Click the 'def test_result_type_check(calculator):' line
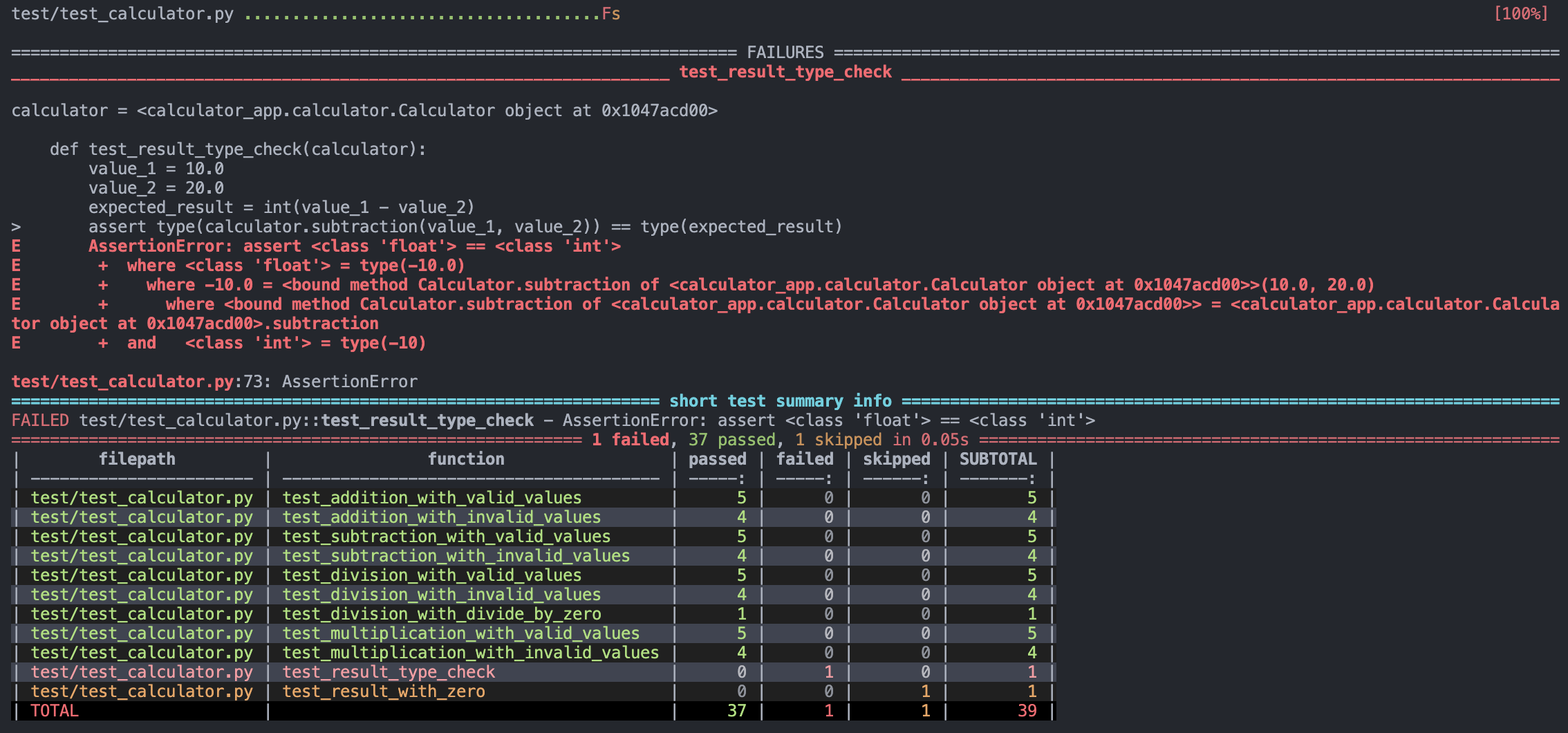Viewport: 1568px width, 733px height. point(238,149)
